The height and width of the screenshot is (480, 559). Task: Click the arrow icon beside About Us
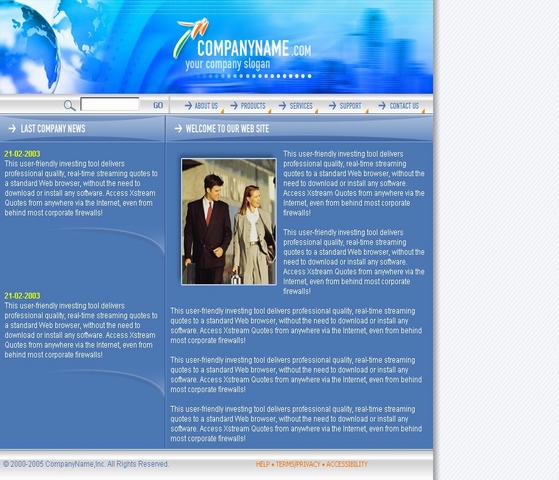click(188, 106)
